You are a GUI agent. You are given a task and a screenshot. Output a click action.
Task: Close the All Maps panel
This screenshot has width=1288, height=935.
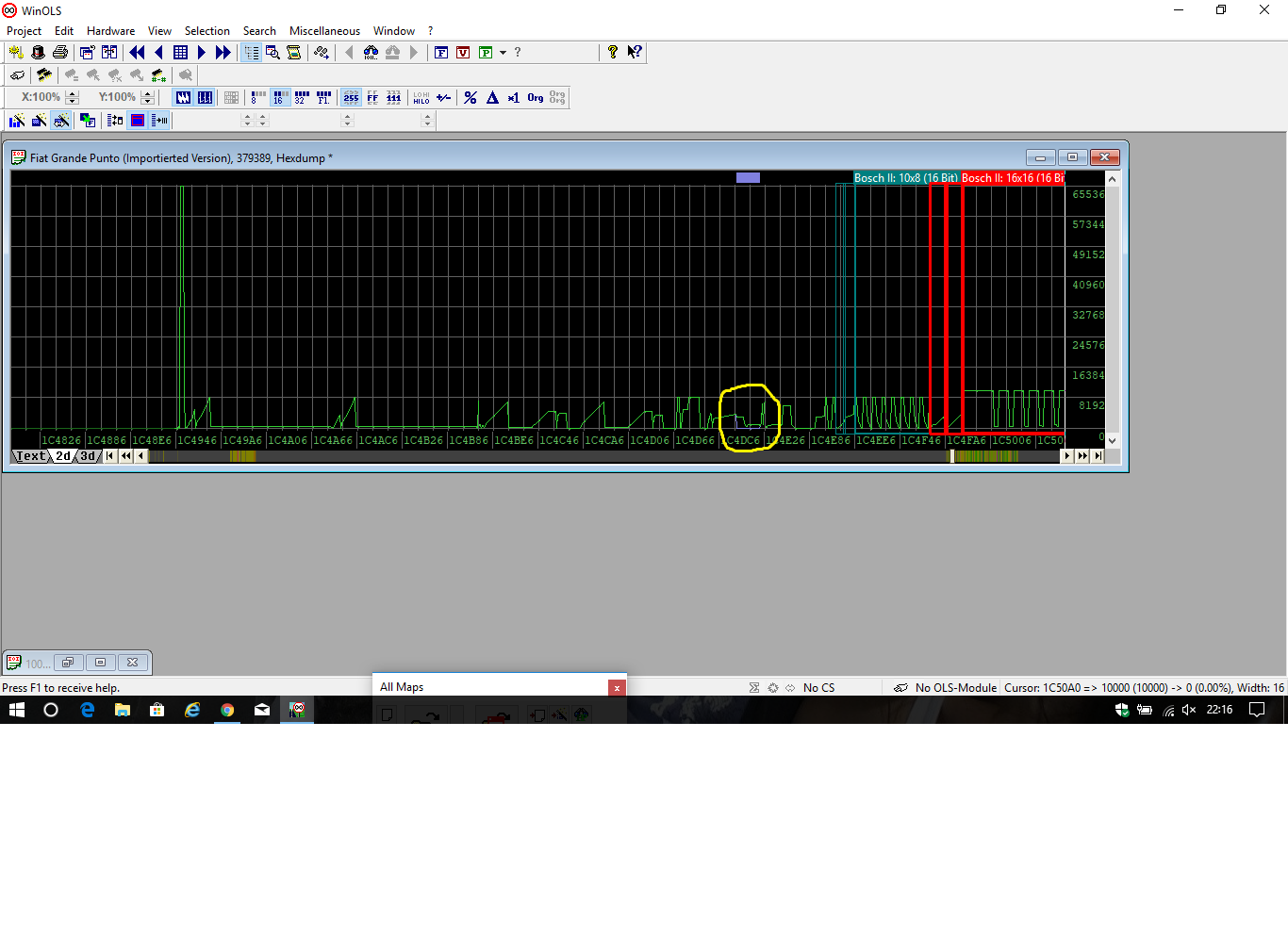(x=617, y=688)
